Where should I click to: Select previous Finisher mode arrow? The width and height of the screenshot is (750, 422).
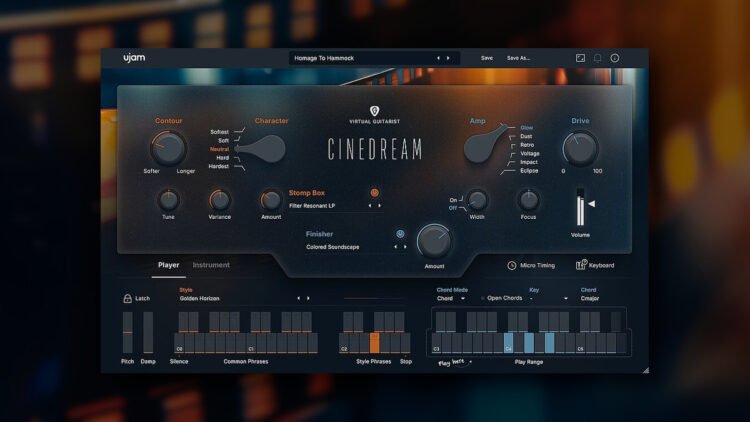pyautogui.click(x=395, y=247)
